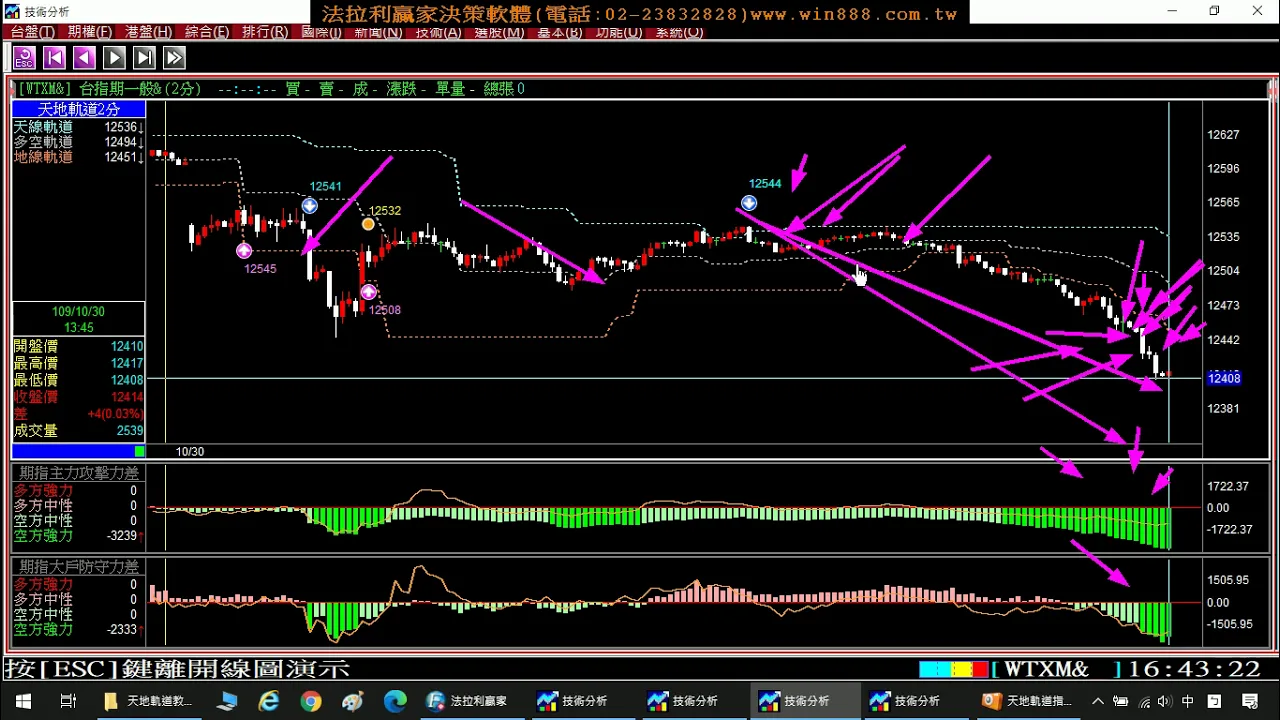Viewport: 1280px width, 720px height.
Task: Select the pink 12545 signal marker
Action: (244, 250)
